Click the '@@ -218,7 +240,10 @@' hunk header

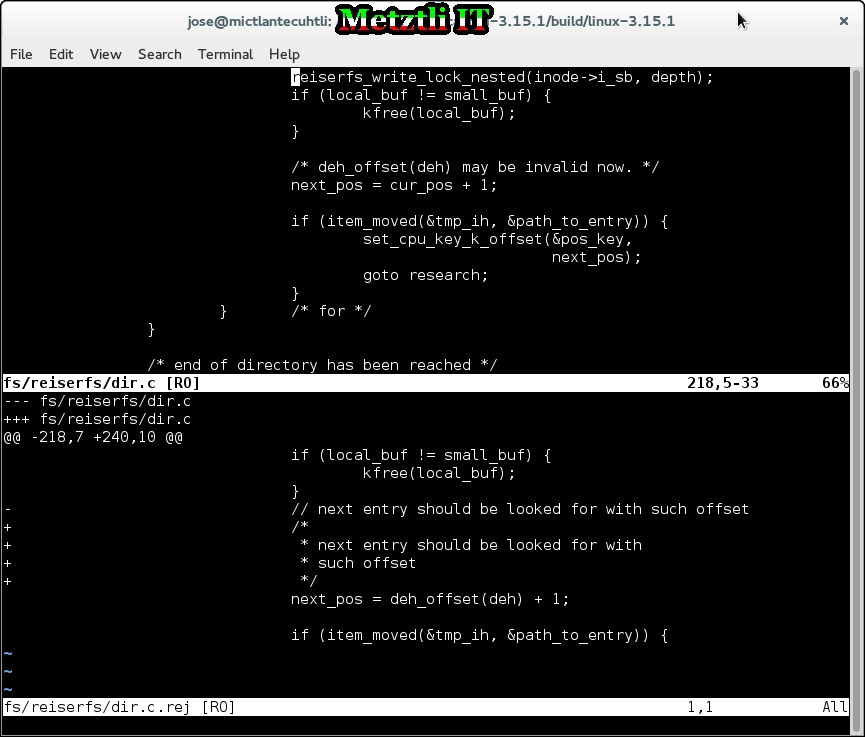click(93, 437)
